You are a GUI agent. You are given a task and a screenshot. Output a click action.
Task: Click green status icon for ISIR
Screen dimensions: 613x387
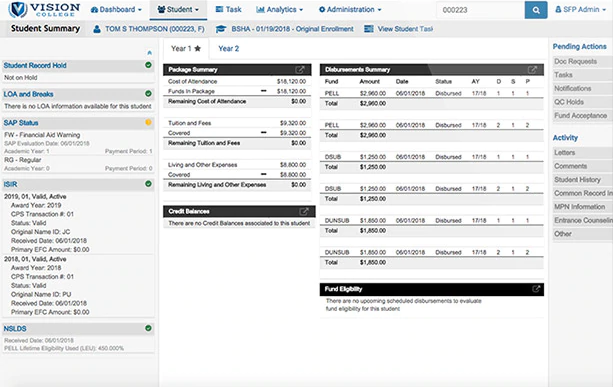pos(148,183)
